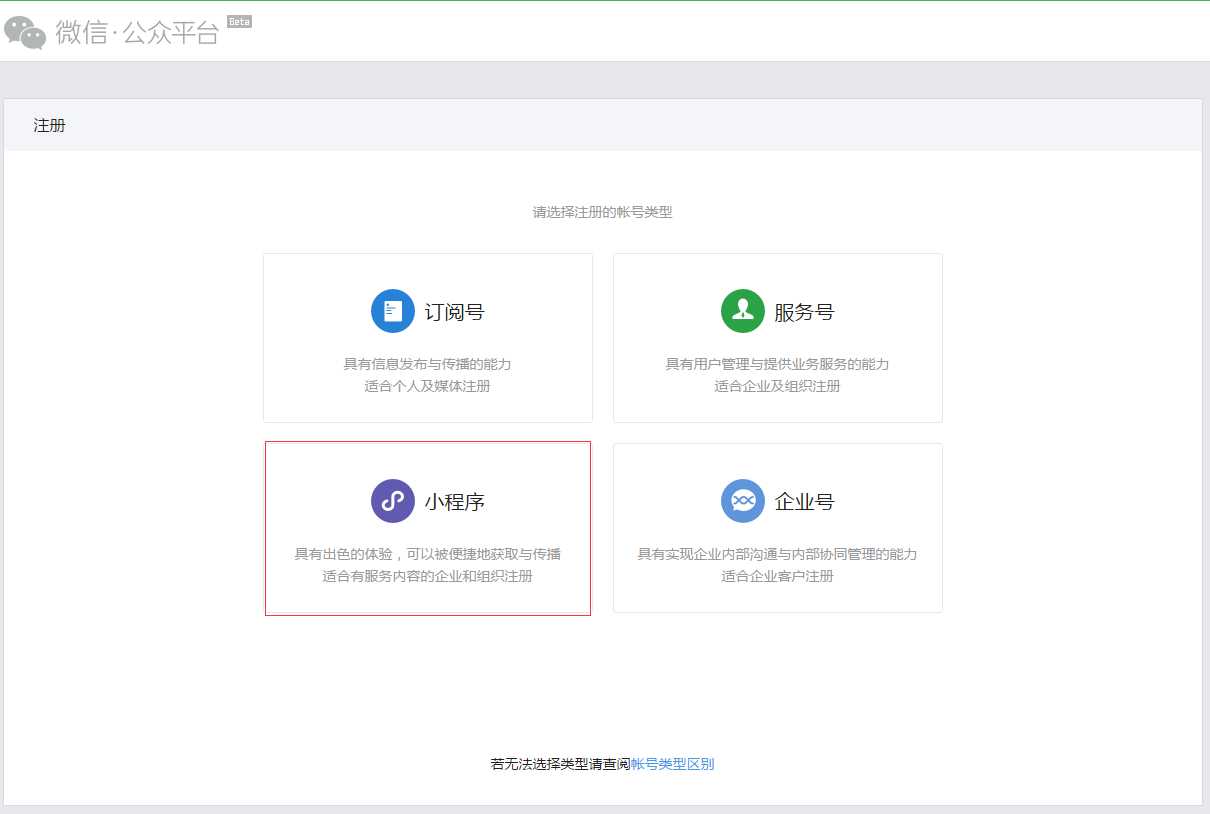
Task: Click text 适合个人及媒体注册
Action: (428, 386)
